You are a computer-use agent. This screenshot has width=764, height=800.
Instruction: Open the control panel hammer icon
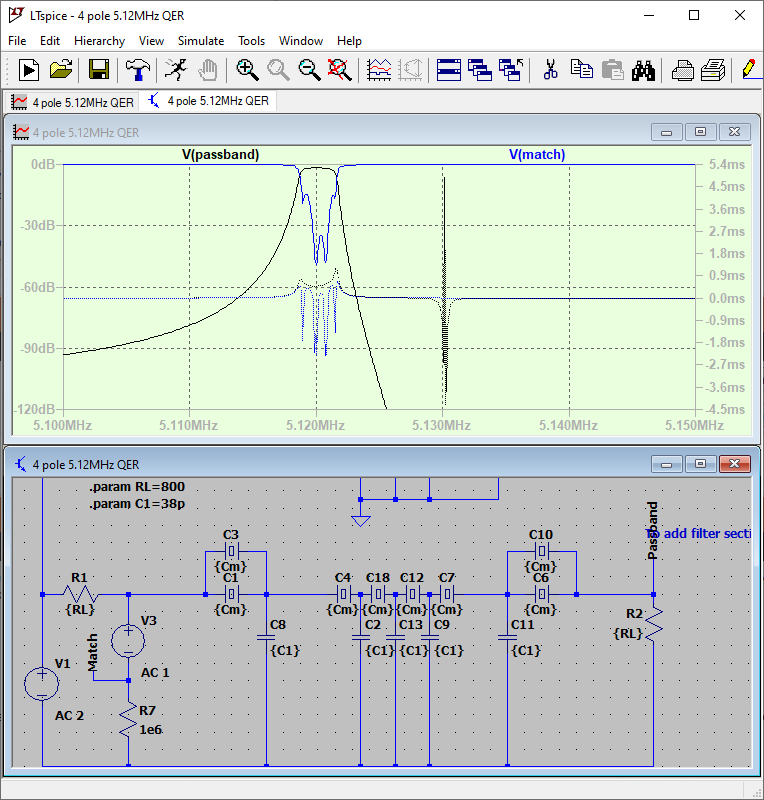137,69
